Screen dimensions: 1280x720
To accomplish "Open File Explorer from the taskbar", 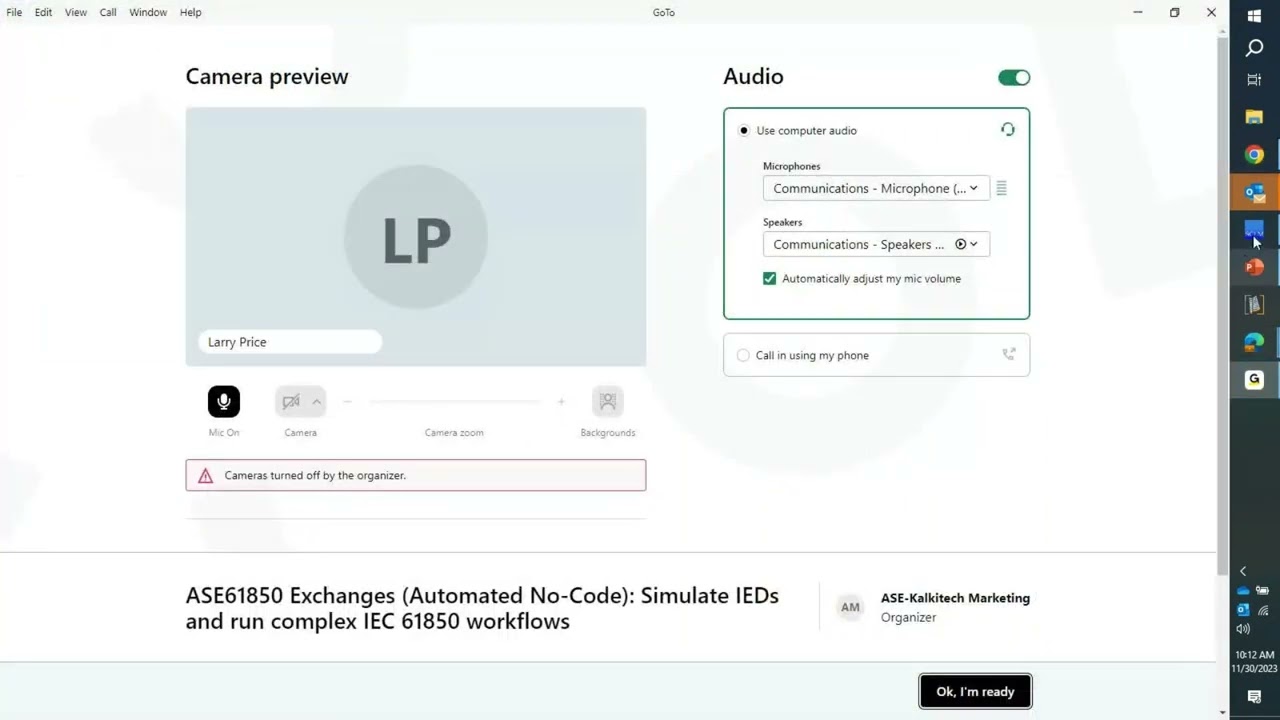I will (1254, 117).
